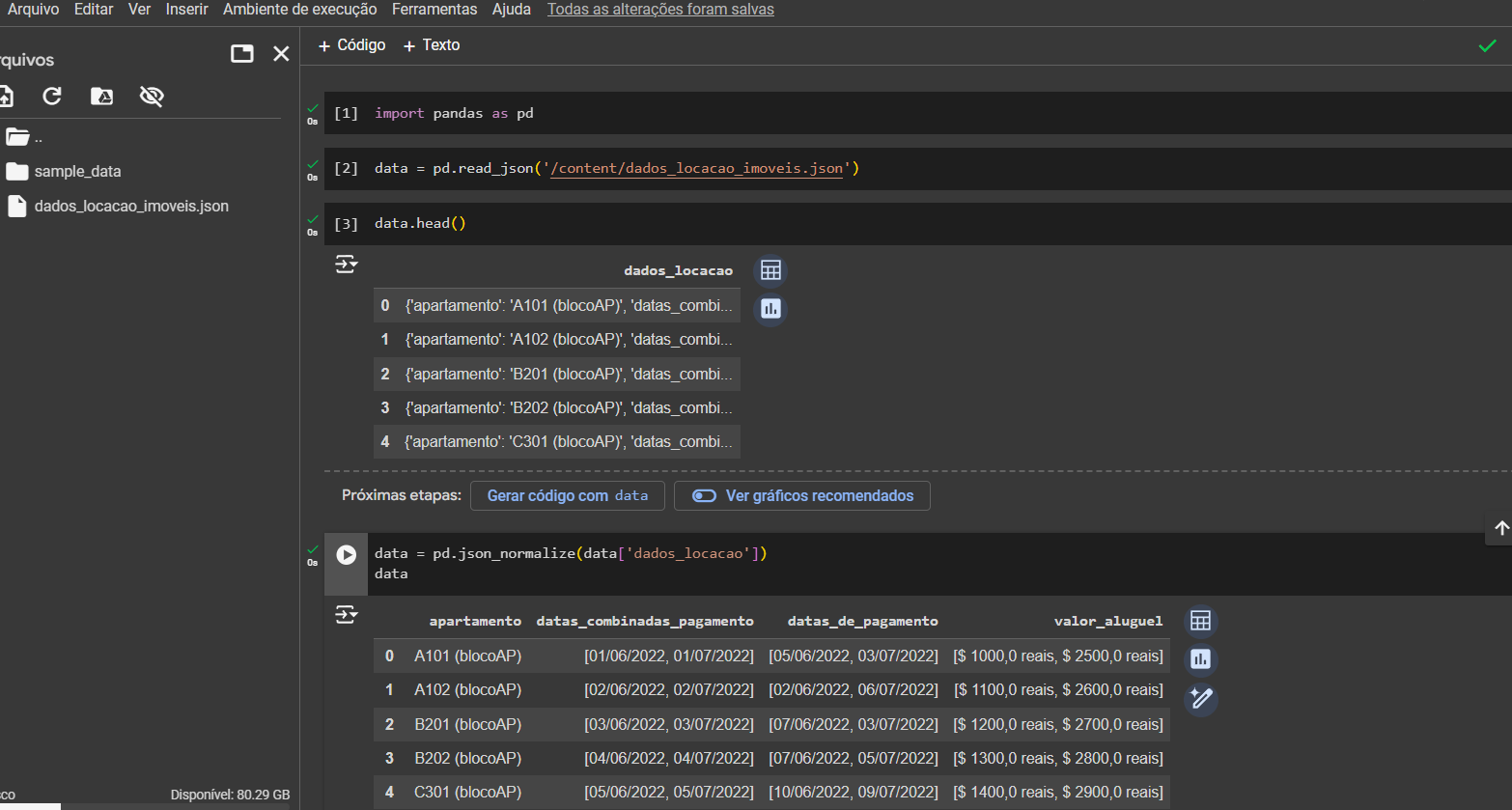Click 'Gerar código com data' button
The height and width of the screenshot is (810, 1512).
pos(568,495)
